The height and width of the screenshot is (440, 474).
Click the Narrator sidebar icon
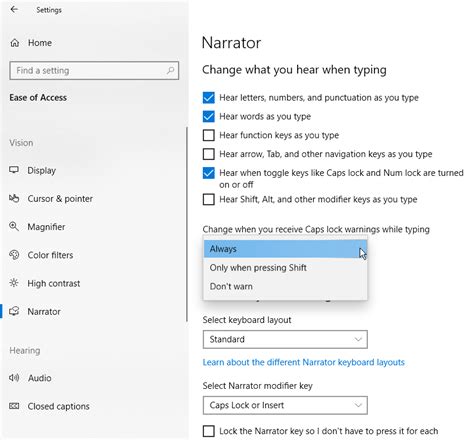[x=14, y=311]
